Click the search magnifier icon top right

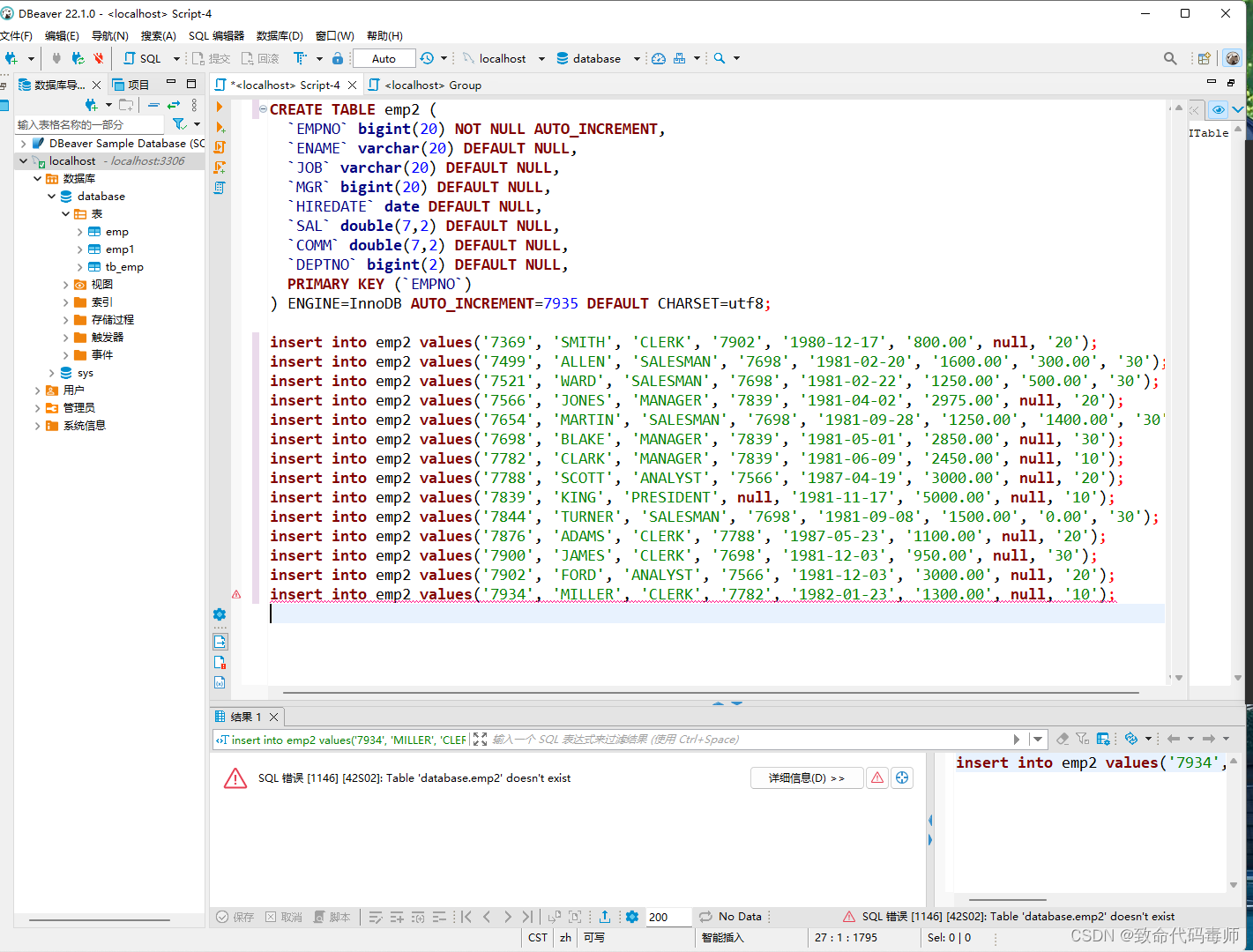point(1169,58)
